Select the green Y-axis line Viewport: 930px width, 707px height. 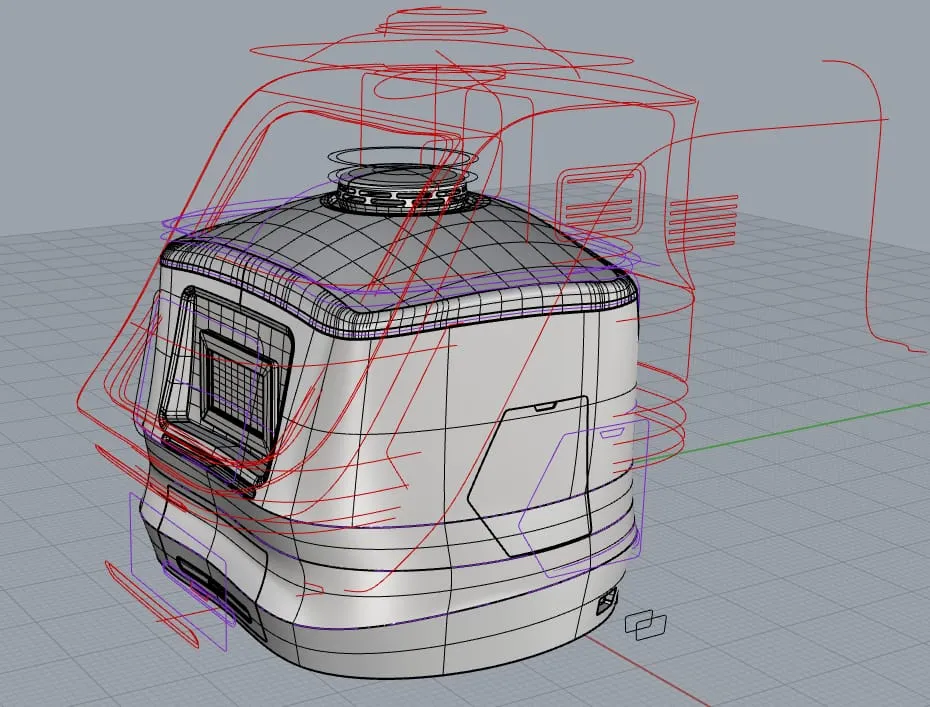(x=783, y=431)
